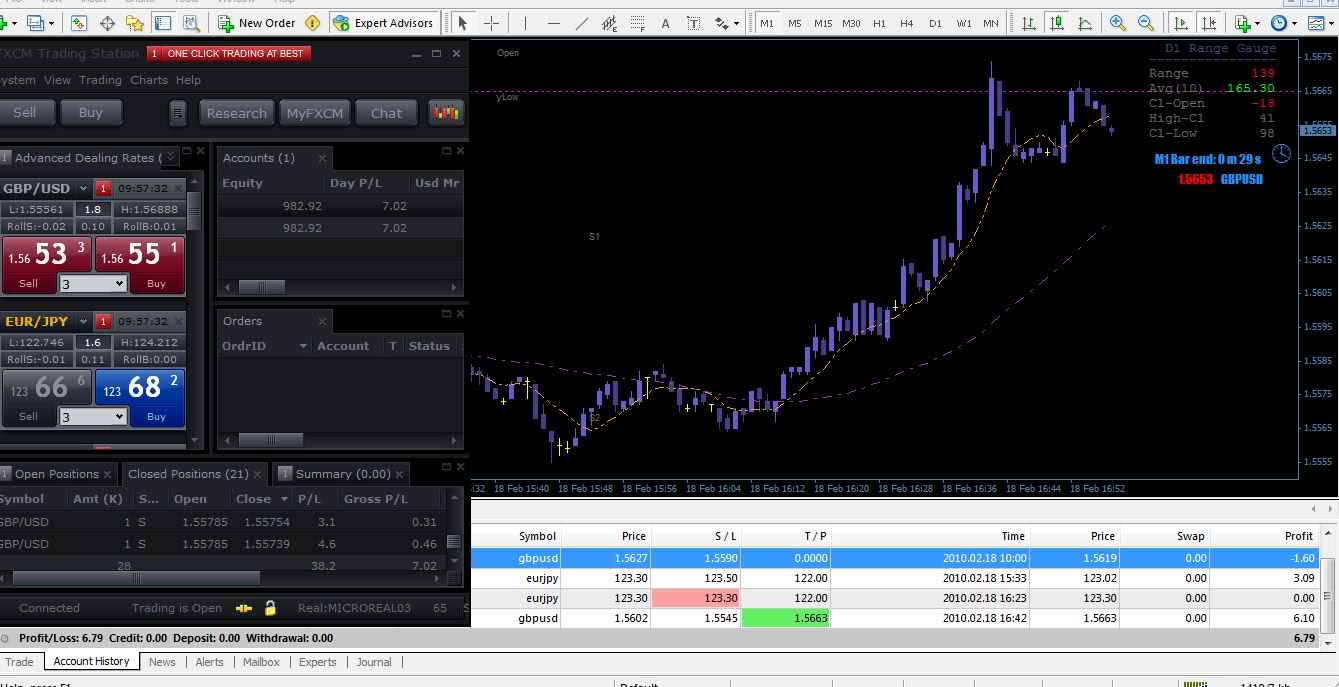Switch chart to candlestick display
Image resolution: width=1339 pixels, height=687 pixels.
click(x=1057, y=23)
